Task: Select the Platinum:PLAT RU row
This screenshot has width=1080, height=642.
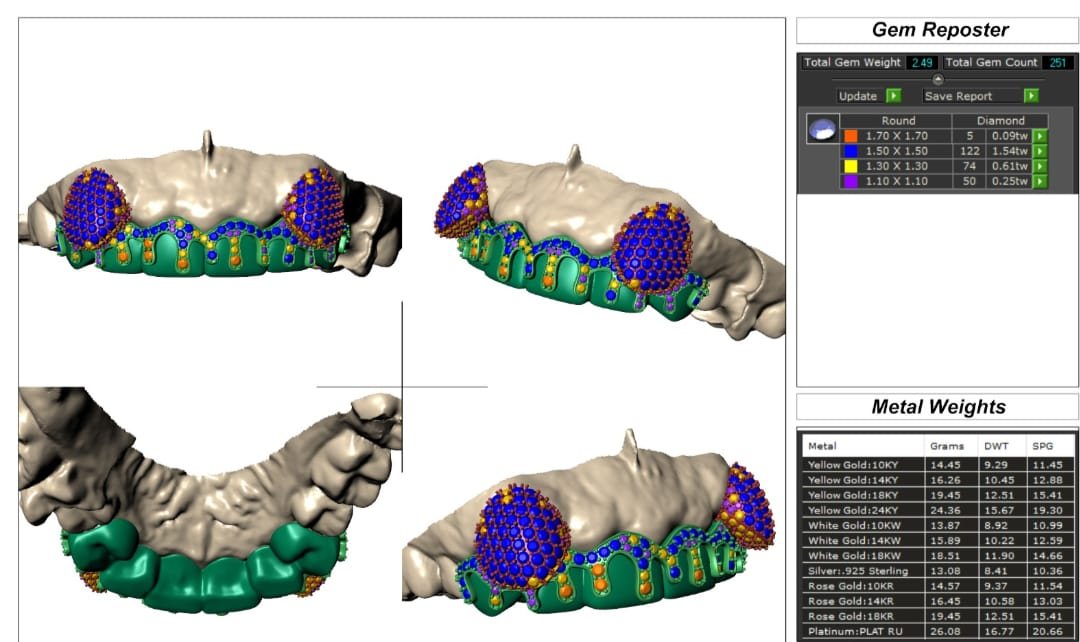Action: (x=938, y=632)
